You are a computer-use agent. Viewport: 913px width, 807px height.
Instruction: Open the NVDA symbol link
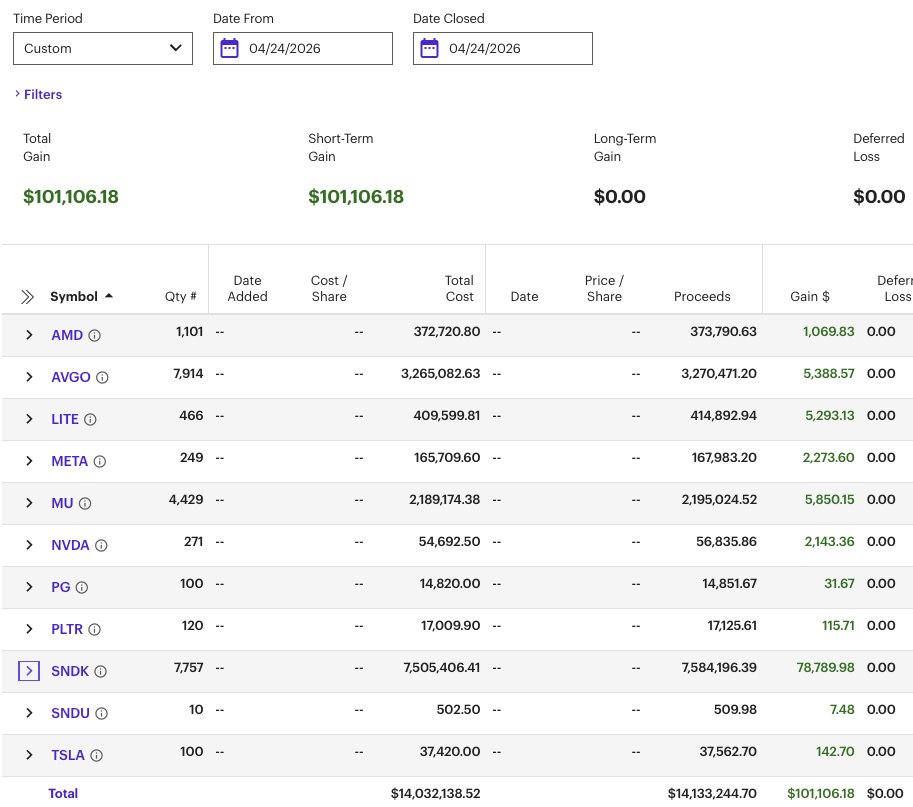pyautogui.click(x=70, y=545)
